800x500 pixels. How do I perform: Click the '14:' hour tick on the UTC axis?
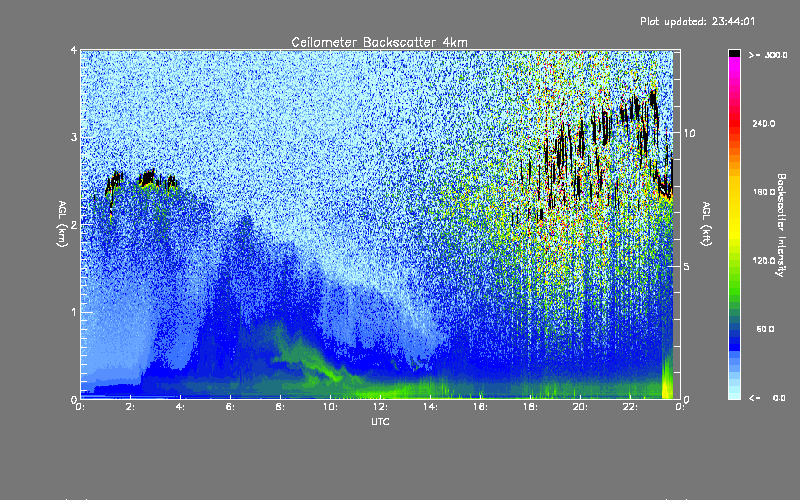[431, 407]
